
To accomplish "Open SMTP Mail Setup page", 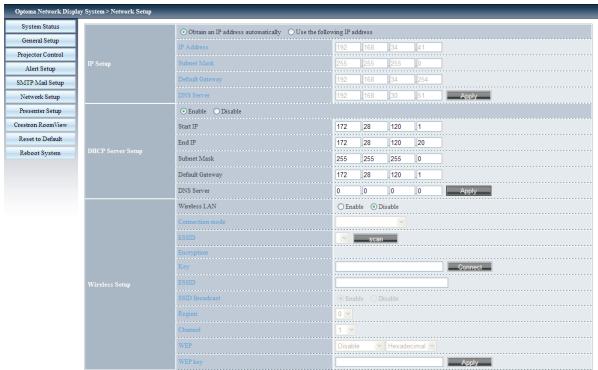I will [x=40, y=83].
